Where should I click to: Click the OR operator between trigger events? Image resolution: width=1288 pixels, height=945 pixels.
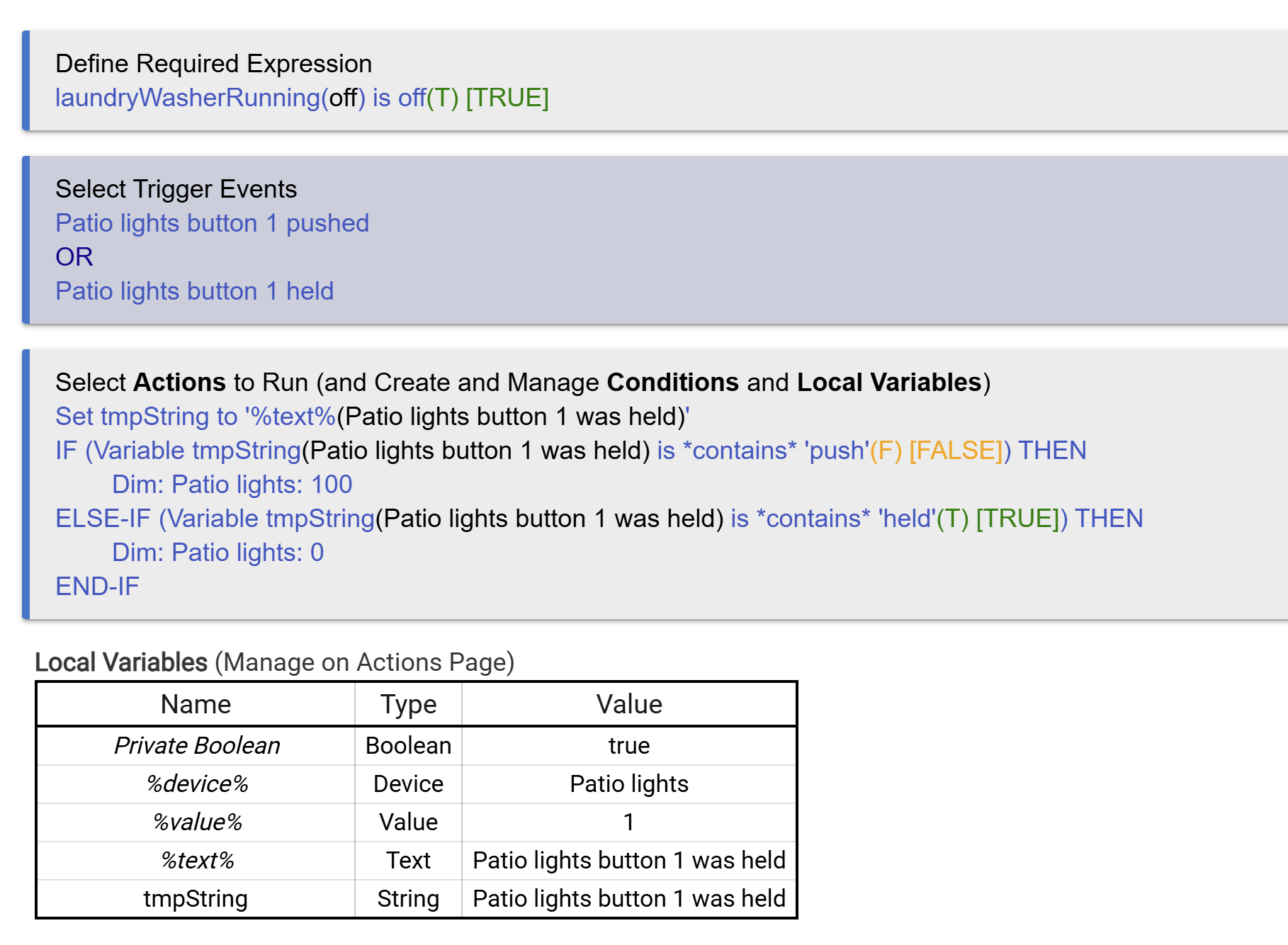(74, 257)
